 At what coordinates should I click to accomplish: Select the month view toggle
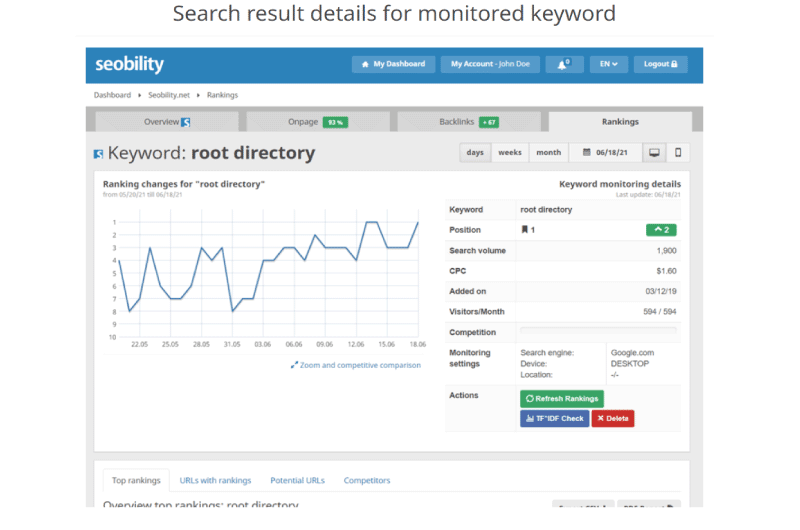click(x=548, y=153)
